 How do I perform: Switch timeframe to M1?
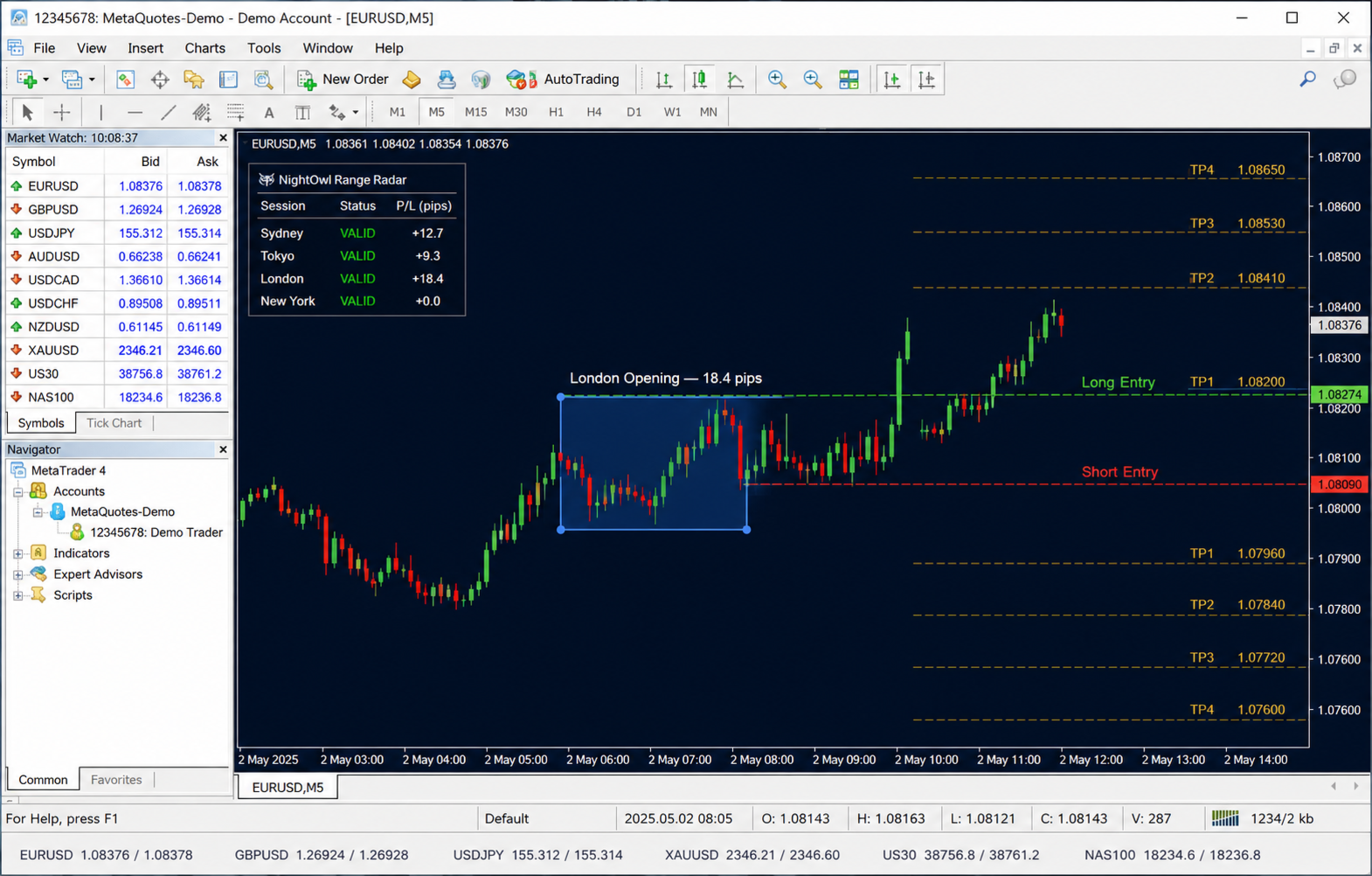[398, 112]
